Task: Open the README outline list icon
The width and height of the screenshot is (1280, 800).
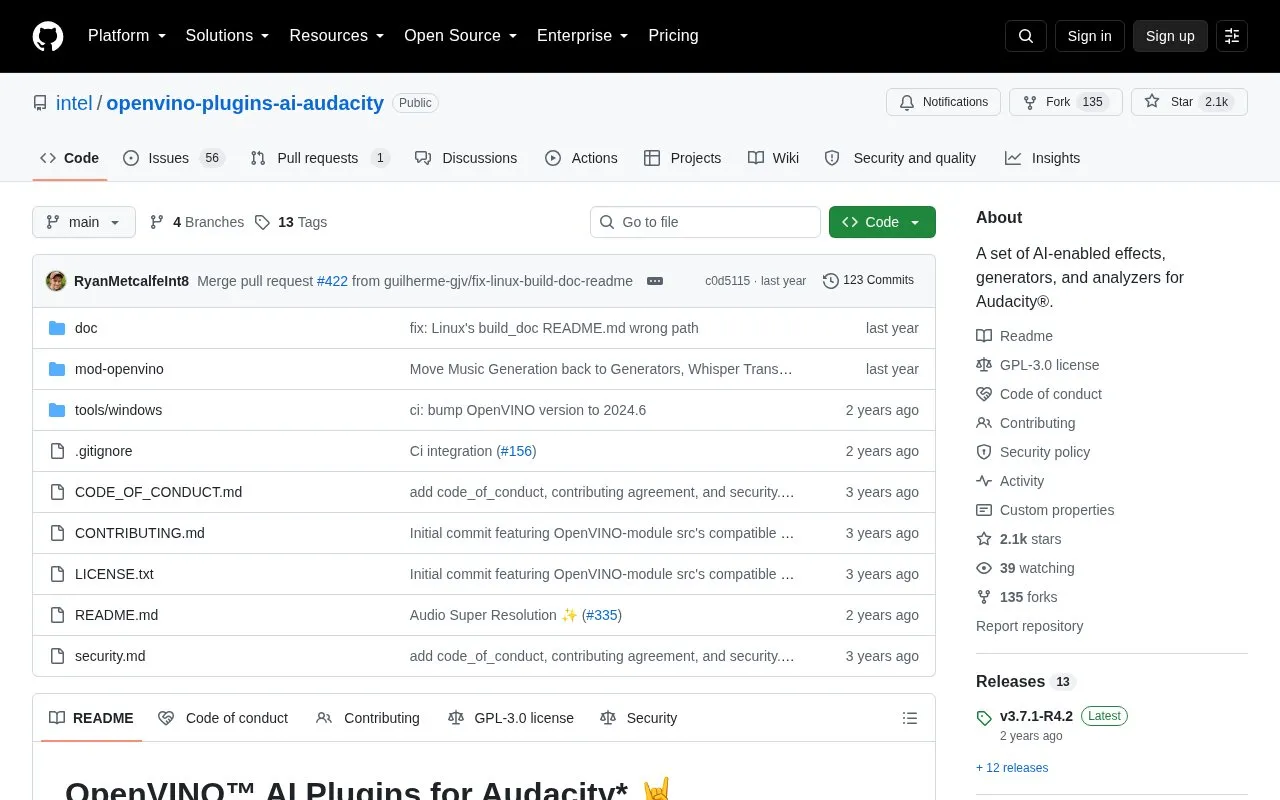Action: (x=910, y=718)
